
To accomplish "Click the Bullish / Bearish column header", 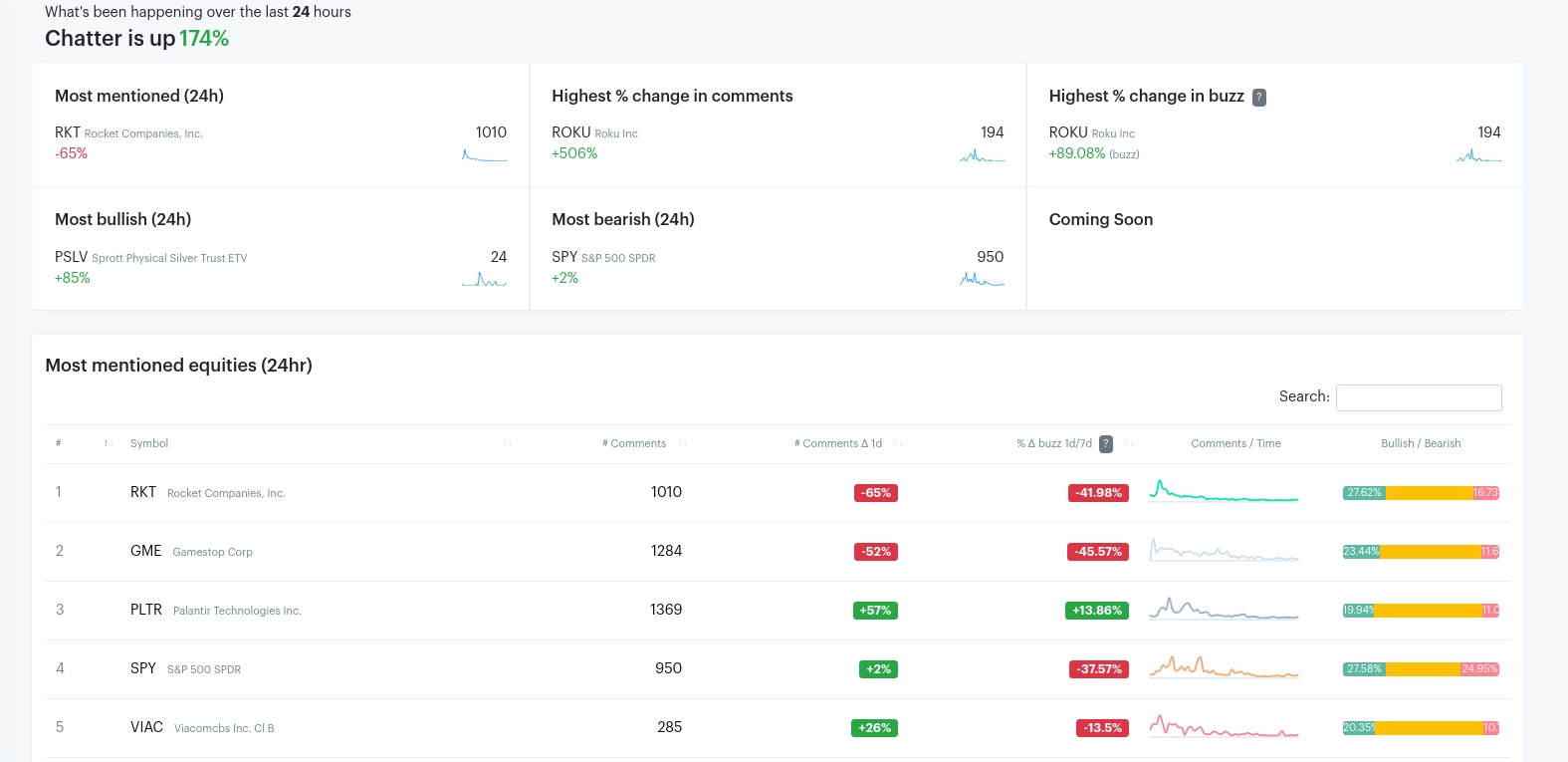I will click(x=1421, y=443).
